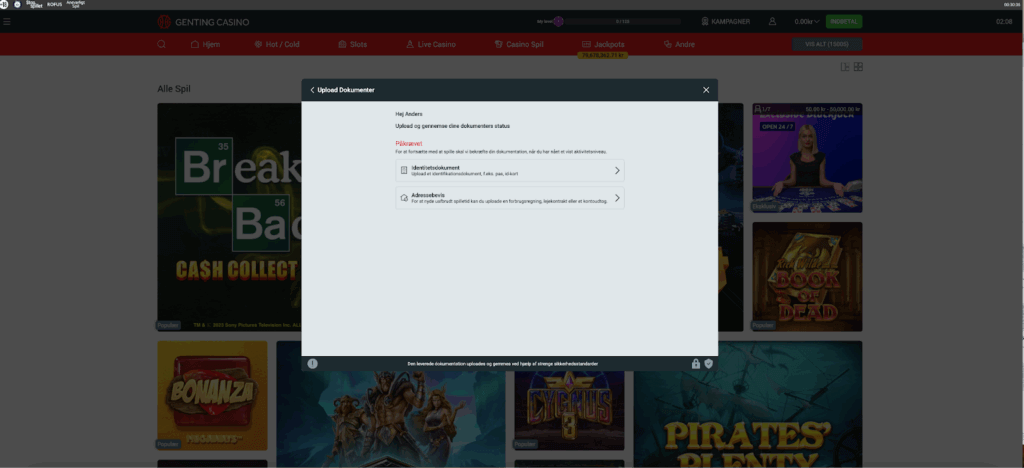Switch to grid view layout icon

[x=859, y=67]
